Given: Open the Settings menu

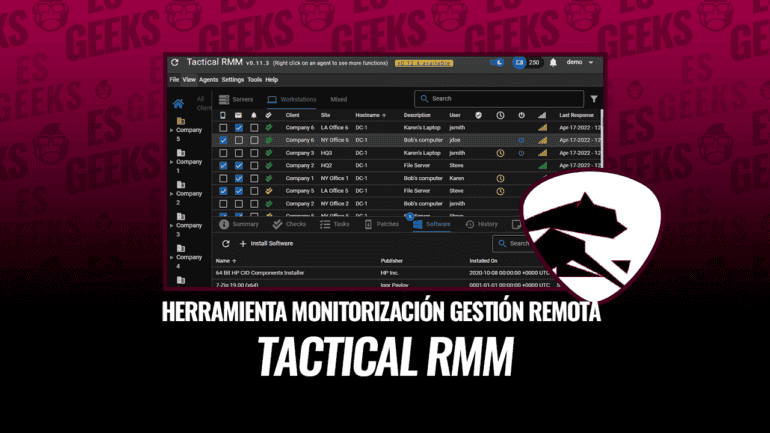Looking at the screenshot, I should [232, 80].
